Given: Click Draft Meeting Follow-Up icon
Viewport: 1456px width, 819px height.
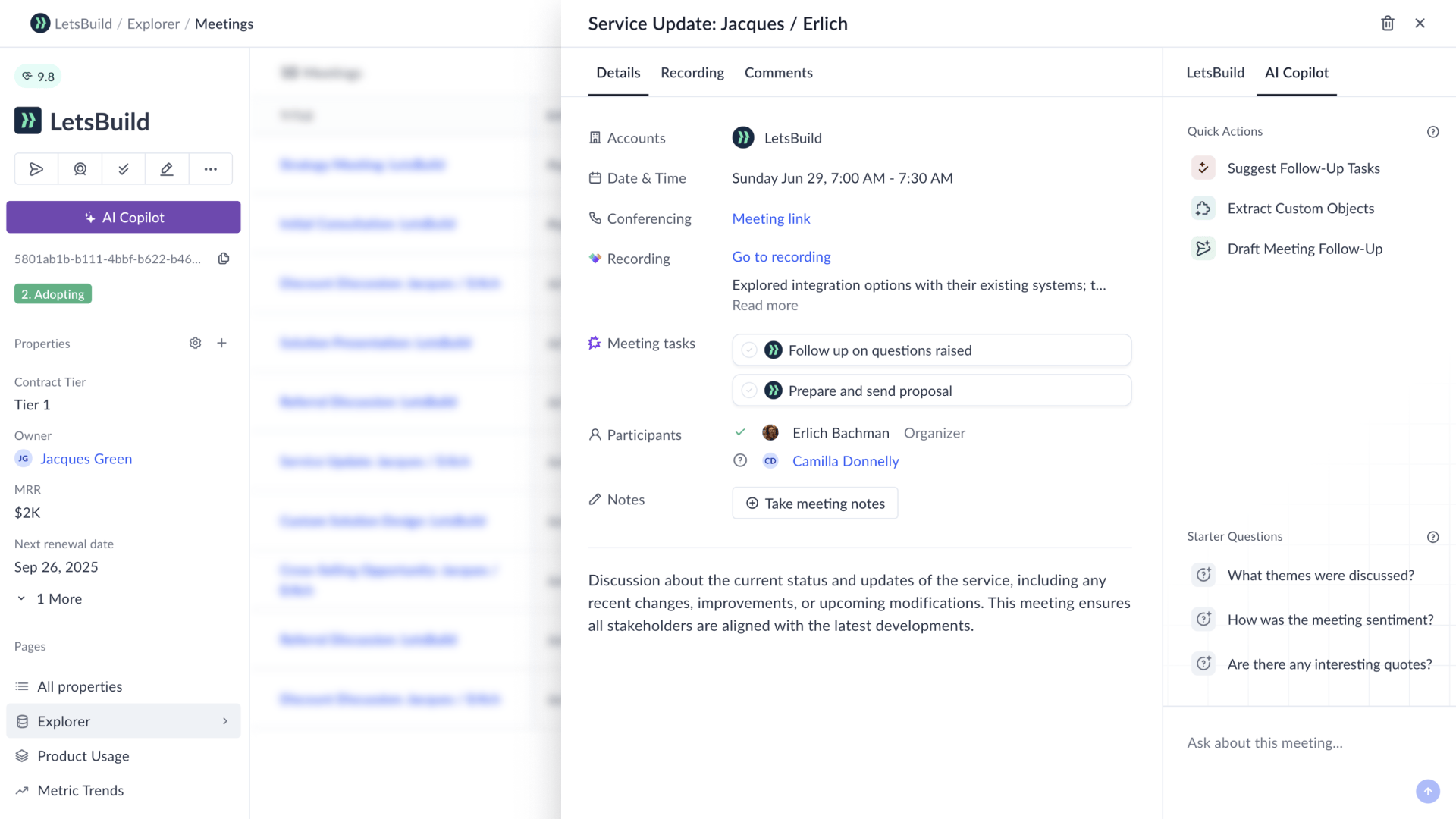Looking at the screenshot, I should [1203, 248].
